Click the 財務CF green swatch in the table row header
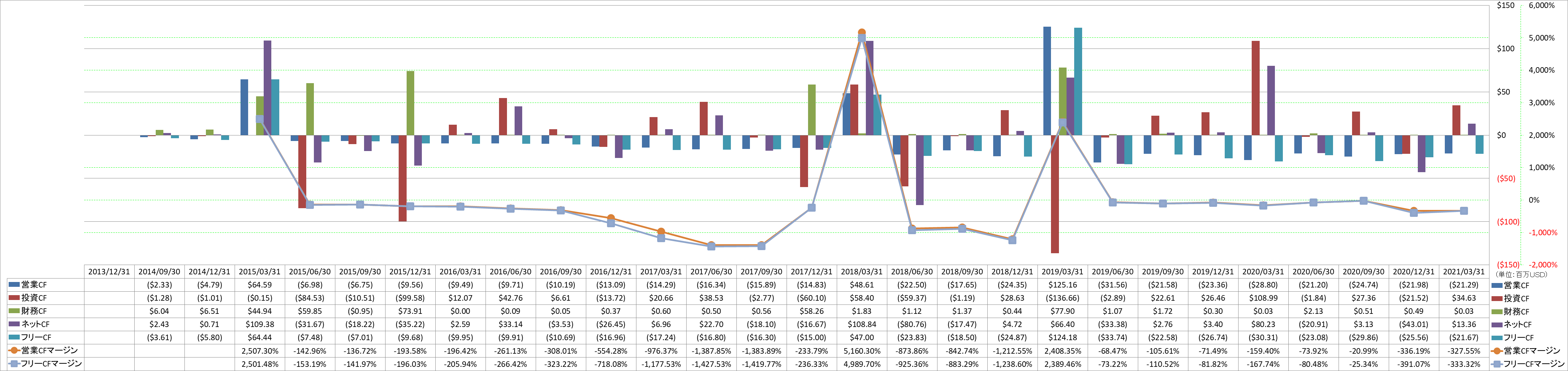Screen dimensions: 1568x371 click(x=14, y=311)
